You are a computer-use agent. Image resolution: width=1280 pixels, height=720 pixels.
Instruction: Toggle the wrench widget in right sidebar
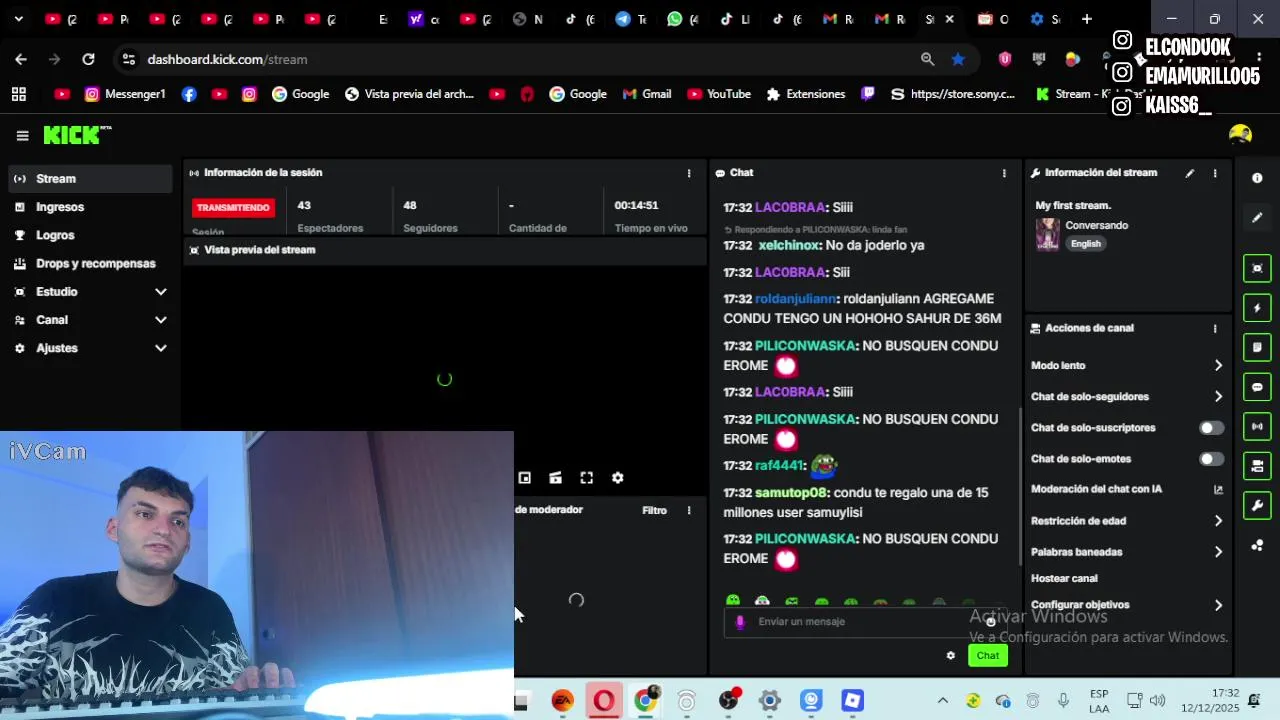pos(1257,505)
